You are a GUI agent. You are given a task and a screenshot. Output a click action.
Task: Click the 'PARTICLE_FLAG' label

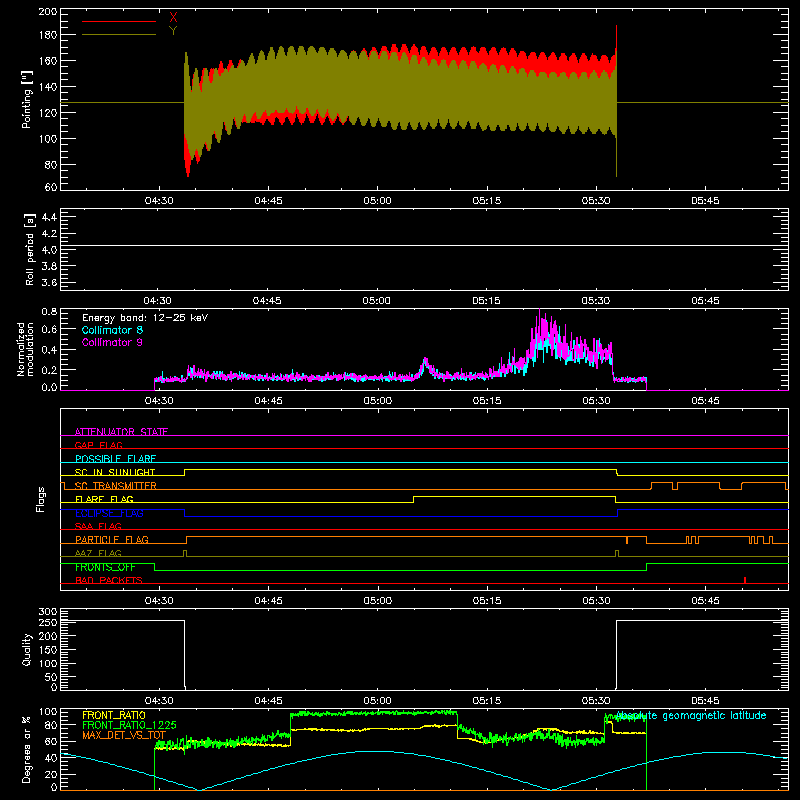(x=112, y=539)
